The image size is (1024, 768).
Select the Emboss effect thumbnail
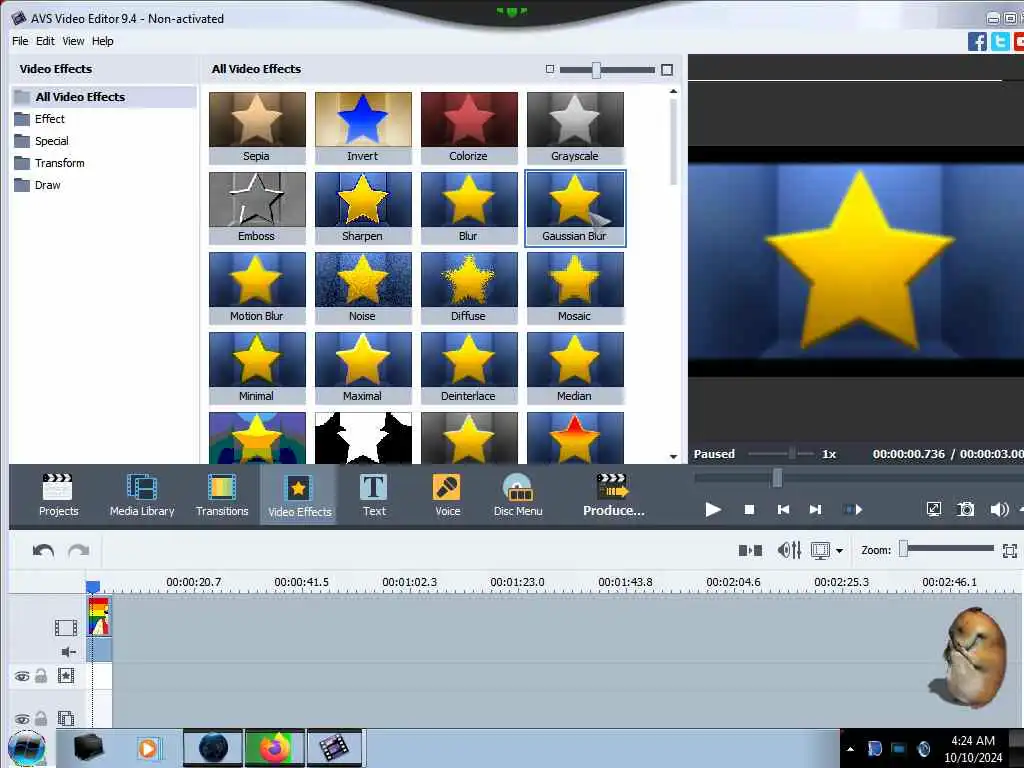tap(257, 208)
